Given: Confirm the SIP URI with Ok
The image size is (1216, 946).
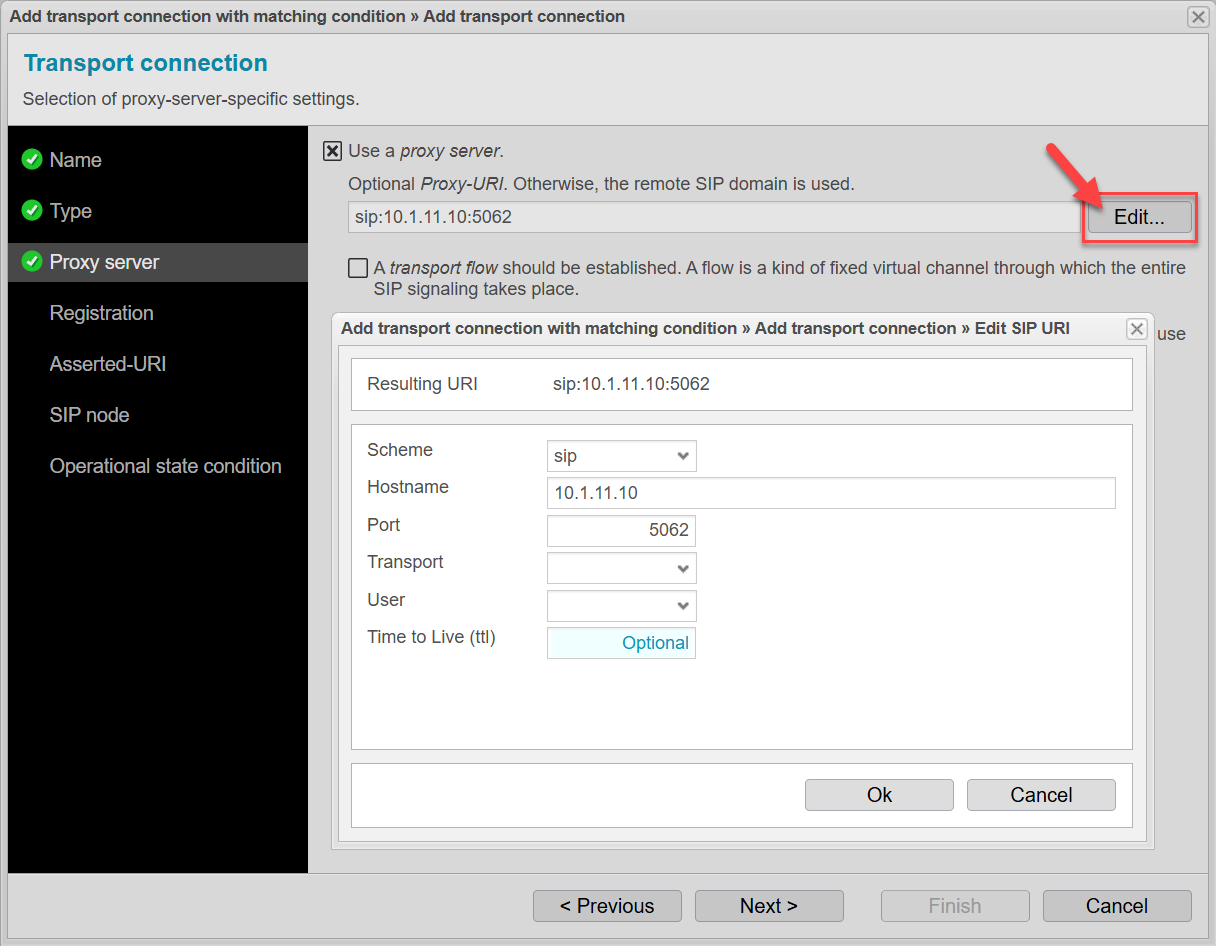Looking at the screenshot, I should click(x=878, y=794).
